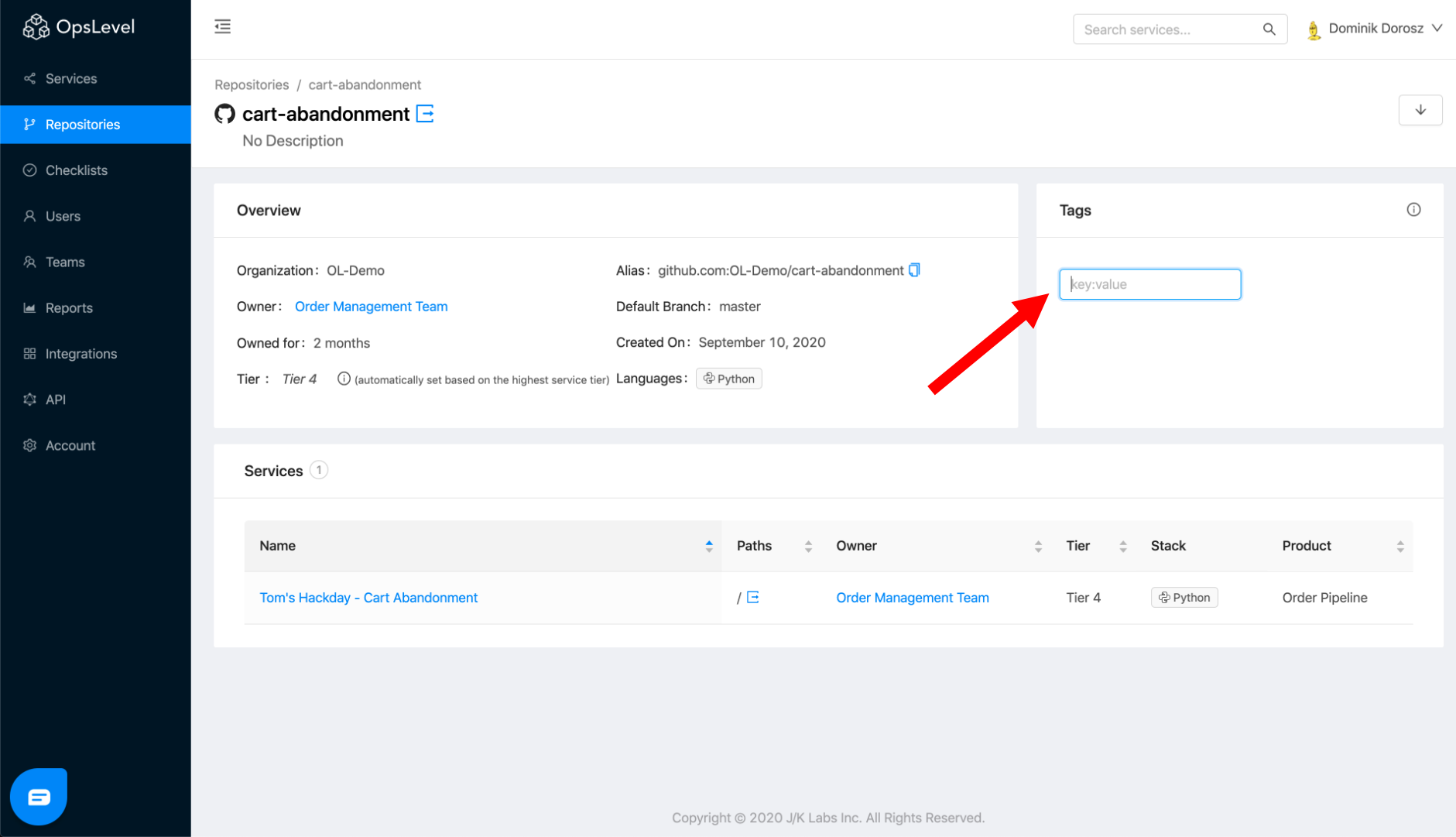
Task: Click the search magnifier icon
Action: click(1269, 29)
